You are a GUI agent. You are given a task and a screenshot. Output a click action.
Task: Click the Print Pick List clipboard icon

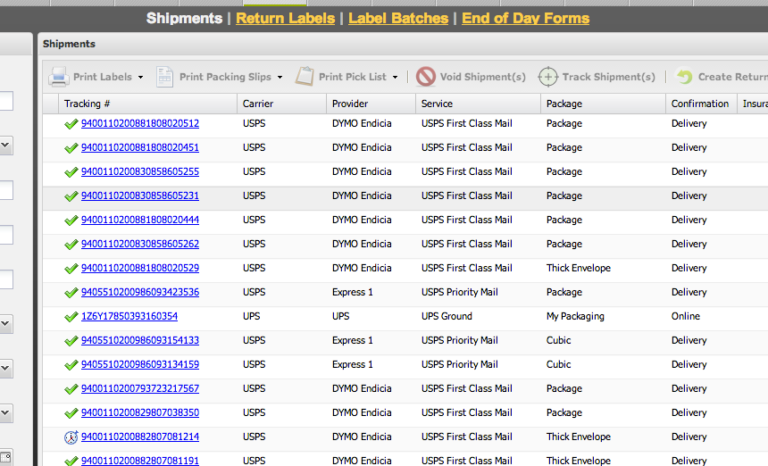tap(304, 76)
